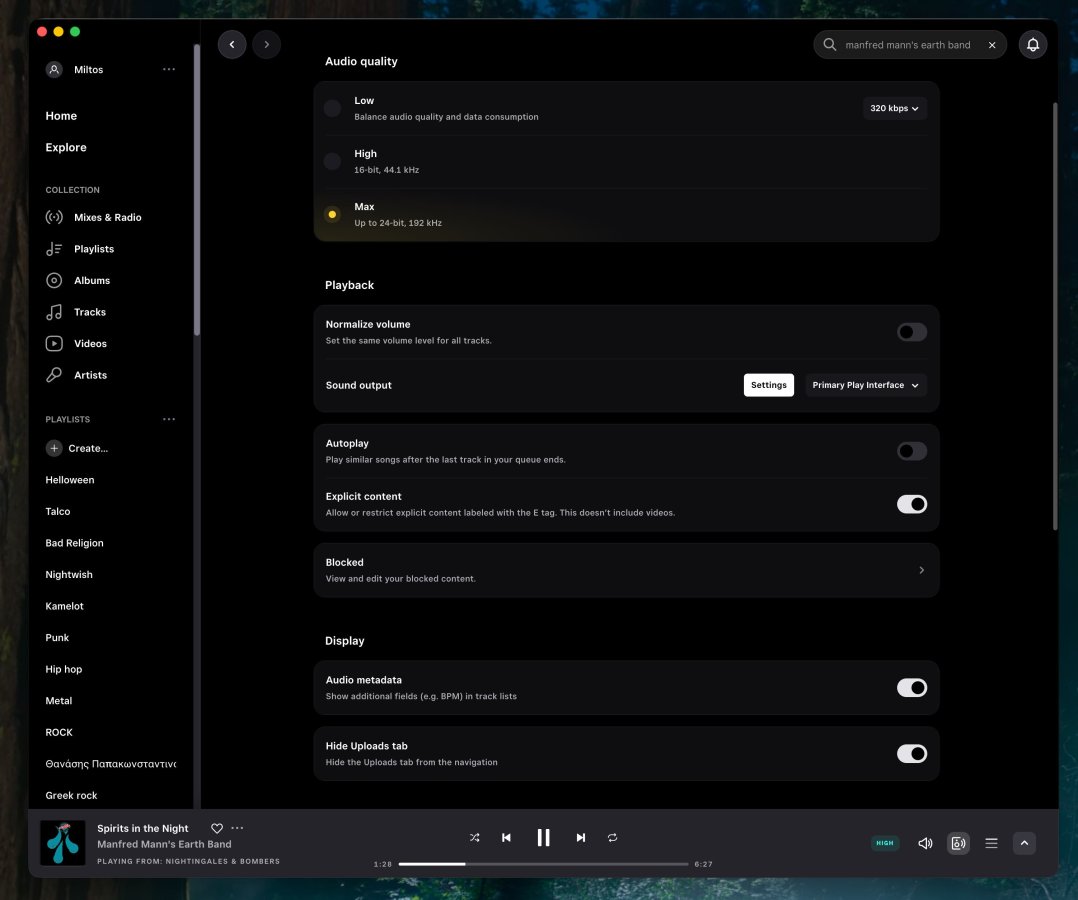Add Spirits in the Night to favorites
Image resolution: width=1078 pixels, height=900 pixels.
coord(217,828)
